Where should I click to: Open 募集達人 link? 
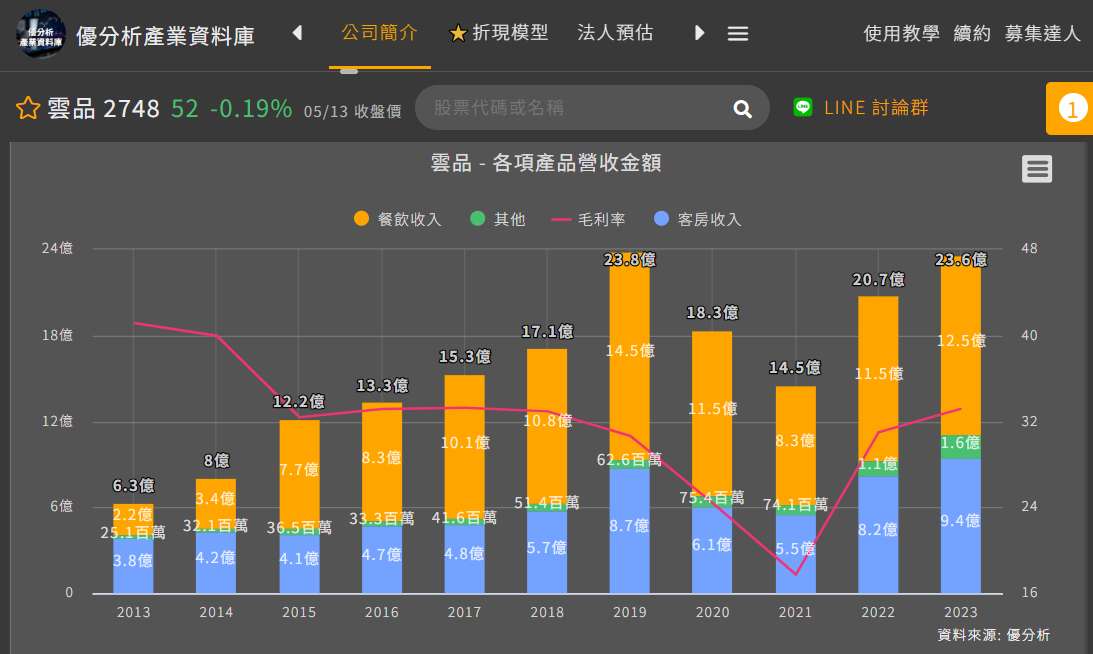pyautogui.click(x=1042, y=33)
